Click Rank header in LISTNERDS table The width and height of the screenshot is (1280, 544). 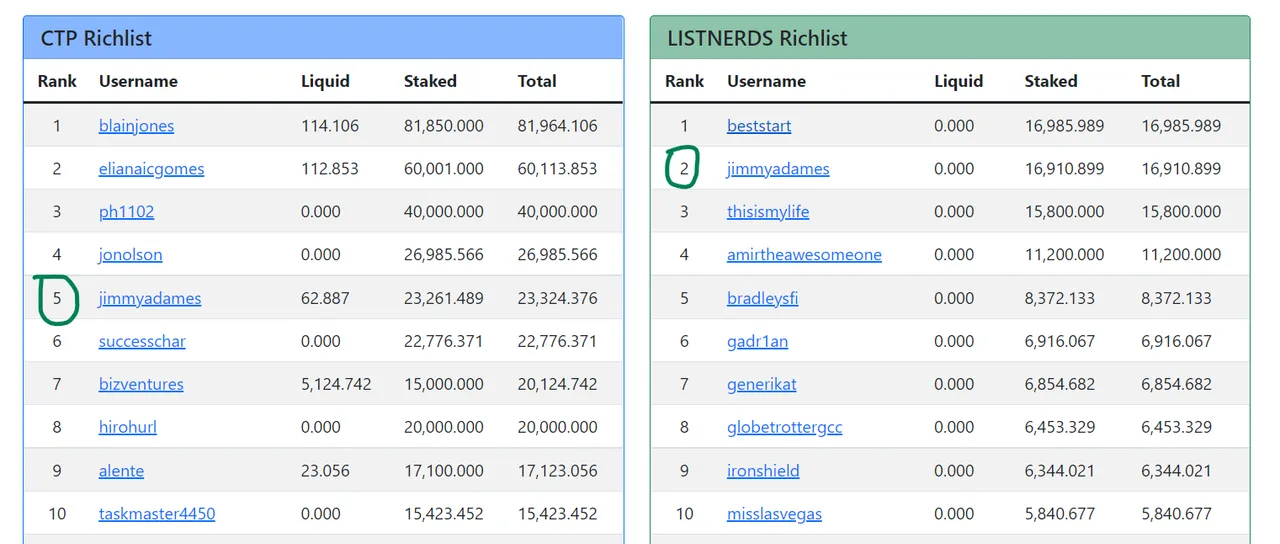(x=684, y=81)
